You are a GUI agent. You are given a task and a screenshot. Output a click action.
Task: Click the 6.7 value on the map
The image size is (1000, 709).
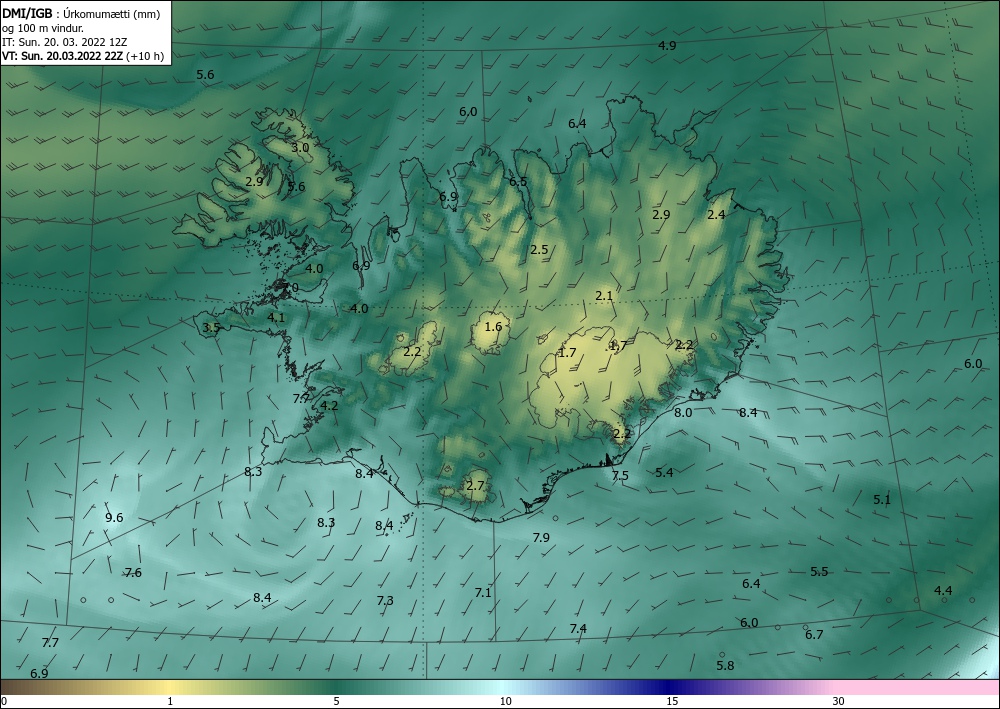814,634
